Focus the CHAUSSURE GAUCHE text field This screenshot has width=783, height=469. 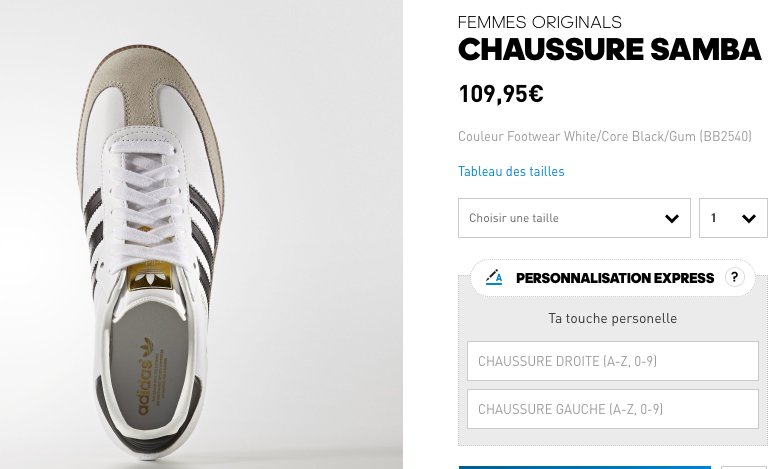[x=613, y=409]
